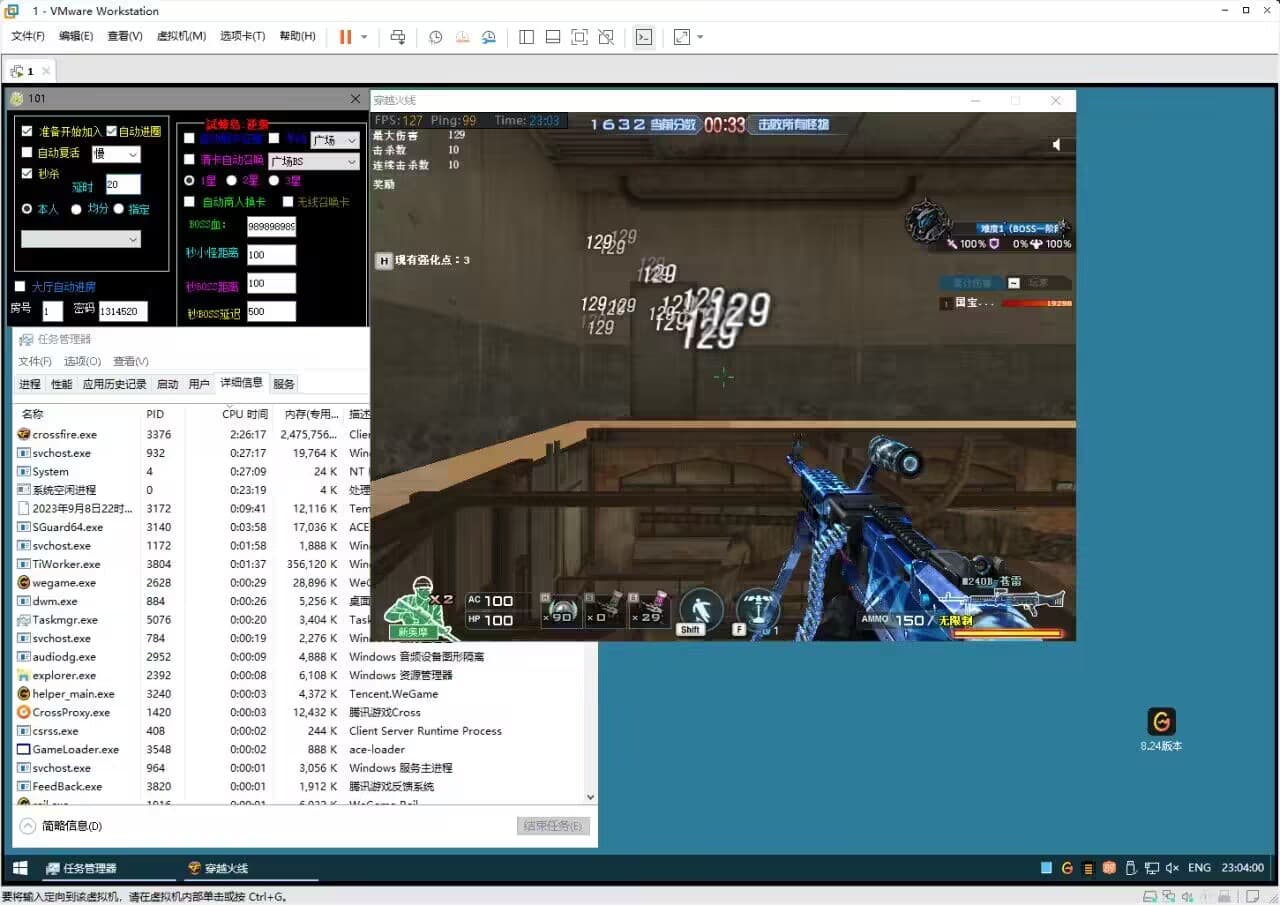
Task: Enable the 自动复活 checkbox
Action: (x=27, y=153)
